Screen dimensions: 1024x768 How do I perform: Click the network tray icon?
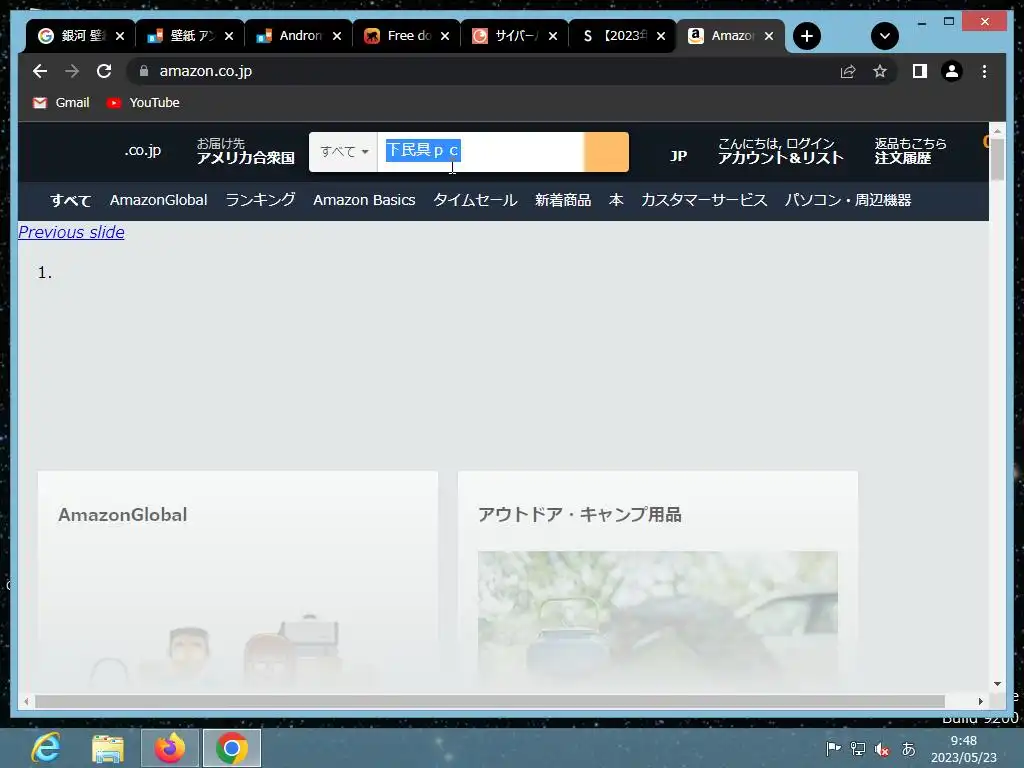coord(857,749)
